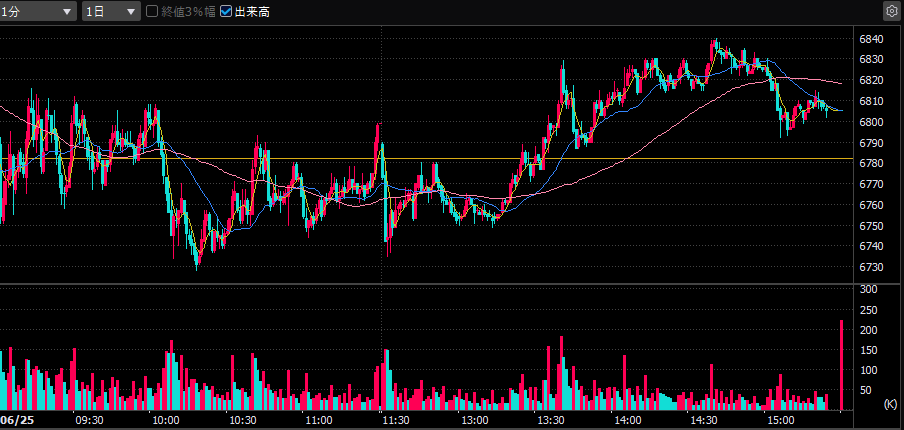Click the 6770 price axis label

(871, 184)
